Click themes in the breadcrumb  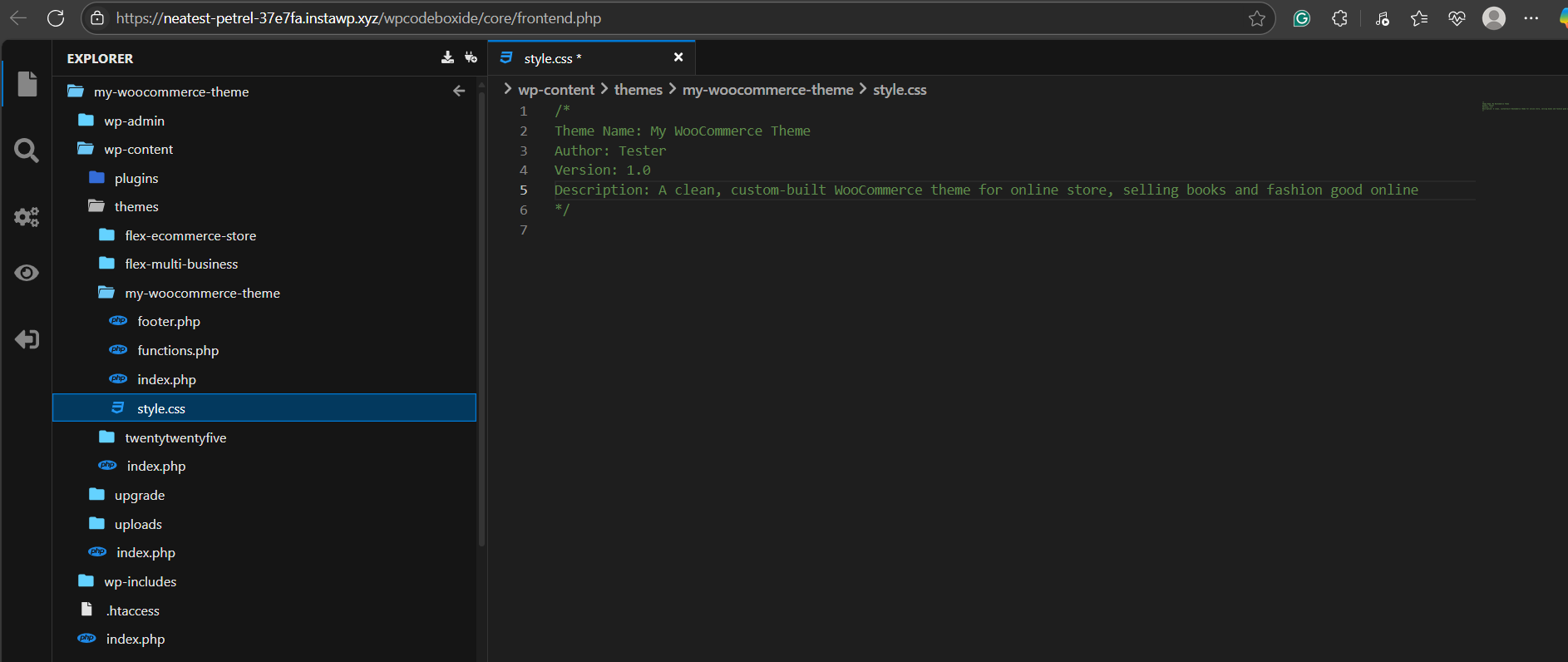click(639, 89)
